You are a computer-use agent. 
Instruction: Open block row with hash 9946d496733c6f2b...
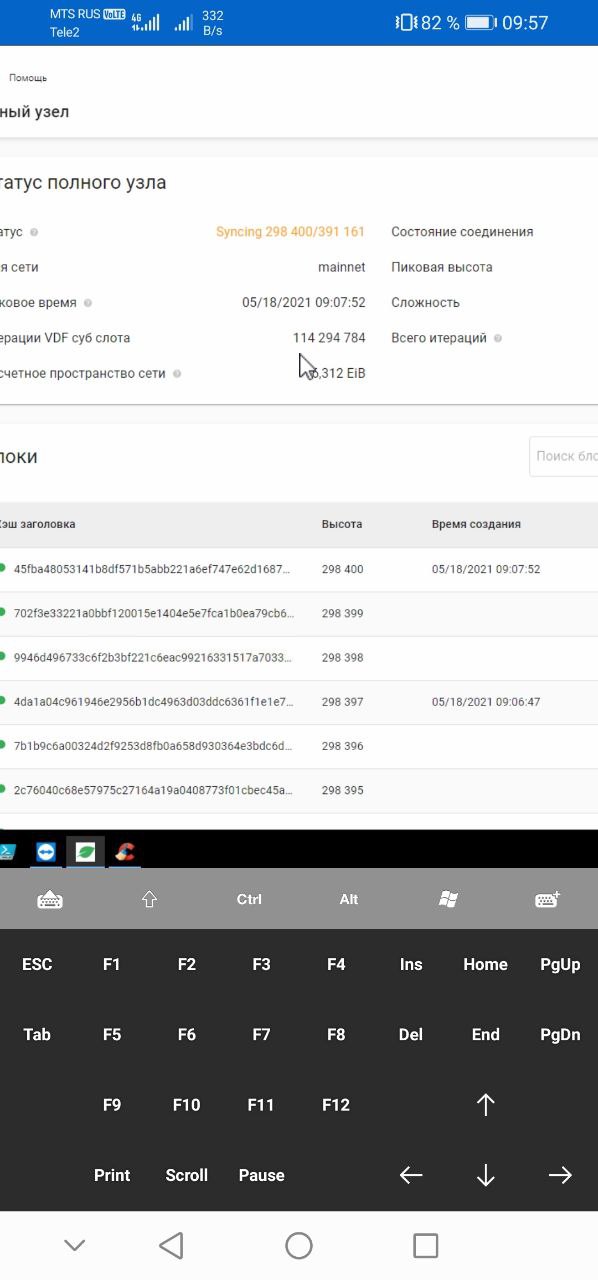pos(299,658)
